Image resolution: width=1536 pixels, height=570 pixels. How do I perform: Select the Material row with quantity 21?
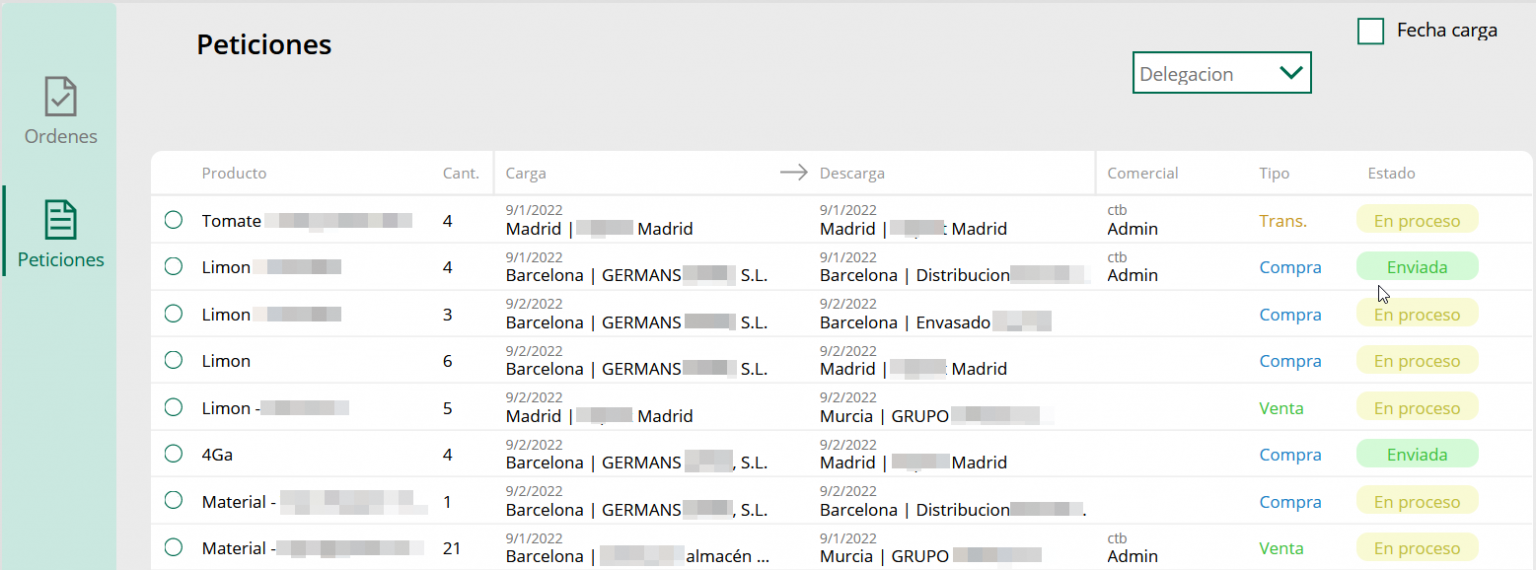pos(173,548)
